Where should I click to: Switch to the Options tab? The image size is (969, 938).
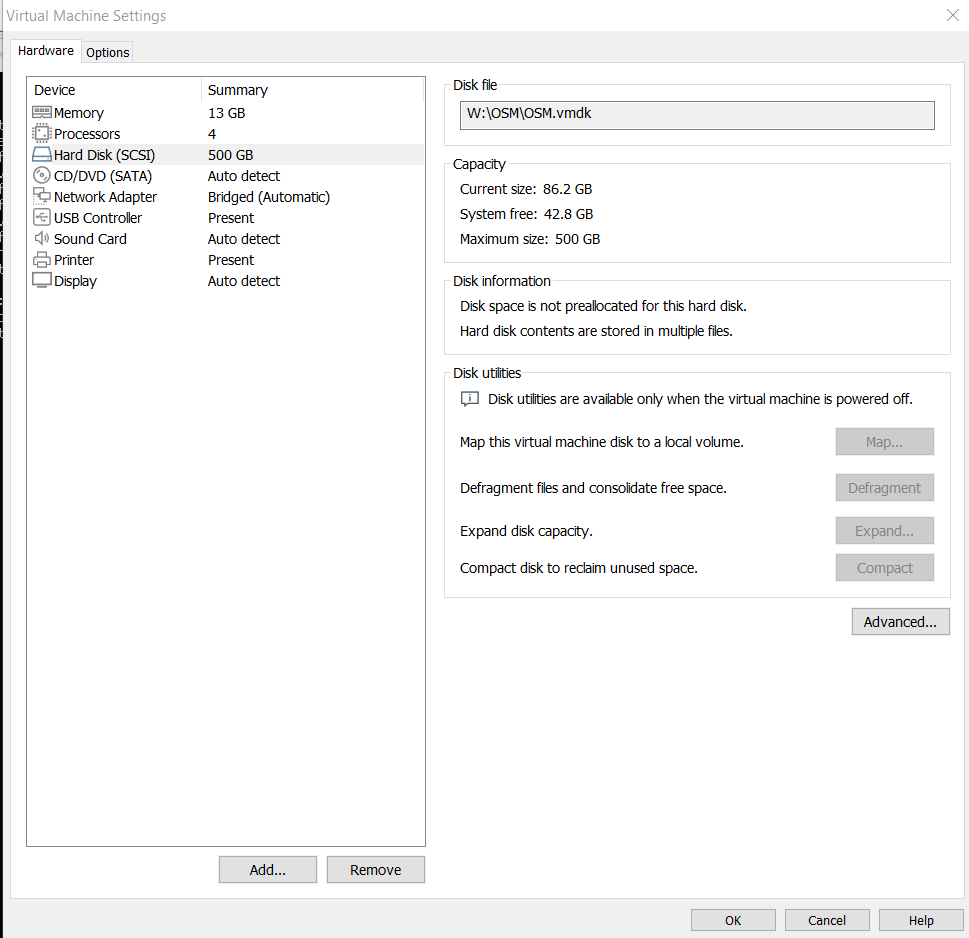pyautogui.click(x=108, y=53)
